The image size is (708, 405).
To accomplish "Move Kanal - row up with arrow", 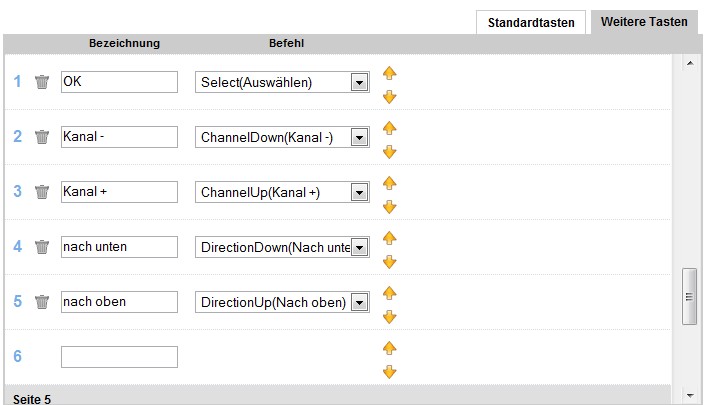I will click(x=390, y=128).
